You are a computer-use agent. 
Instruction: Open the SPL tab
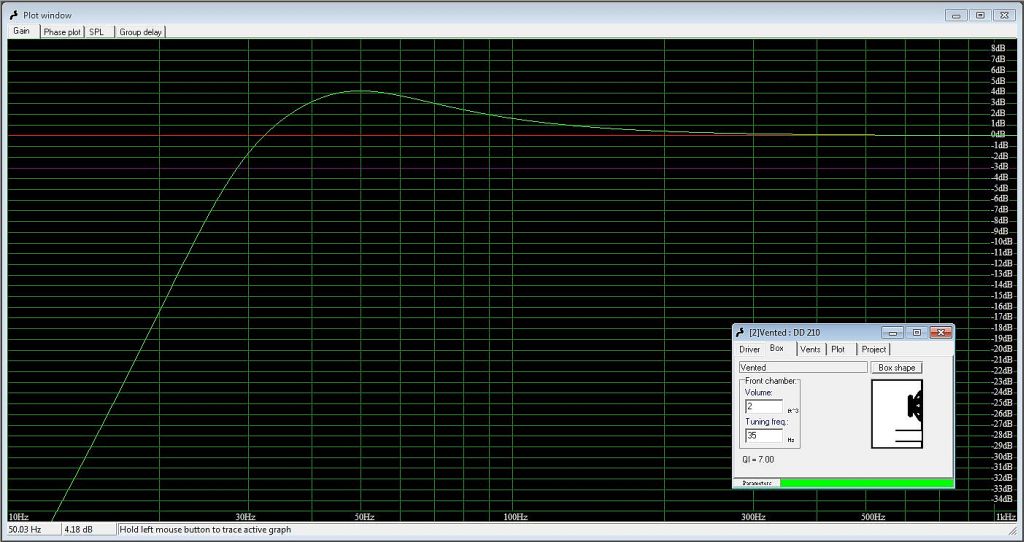click(x=96, y=32)
